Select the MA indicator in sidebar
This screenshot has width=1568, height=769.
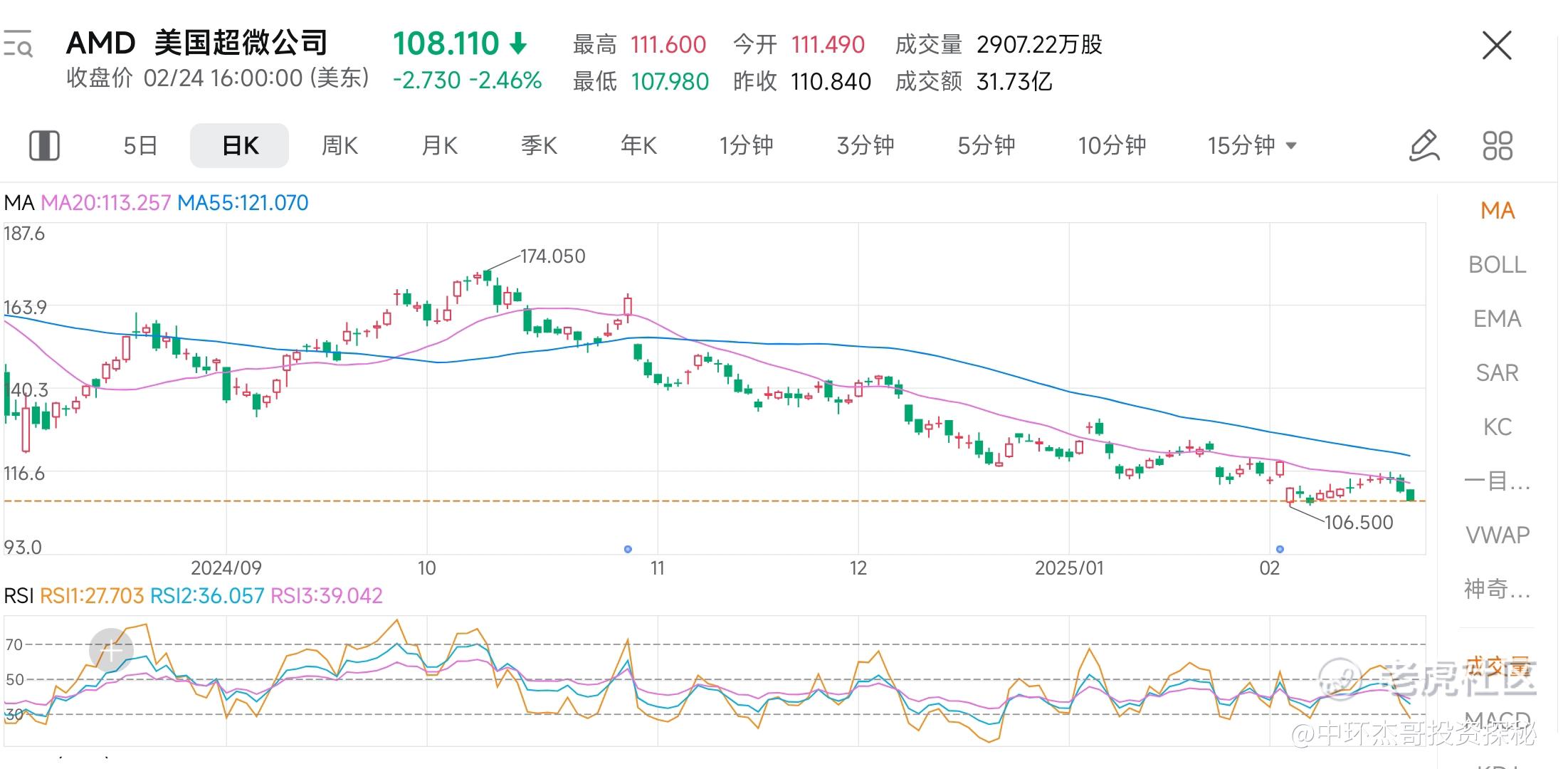click(1498, 211)
